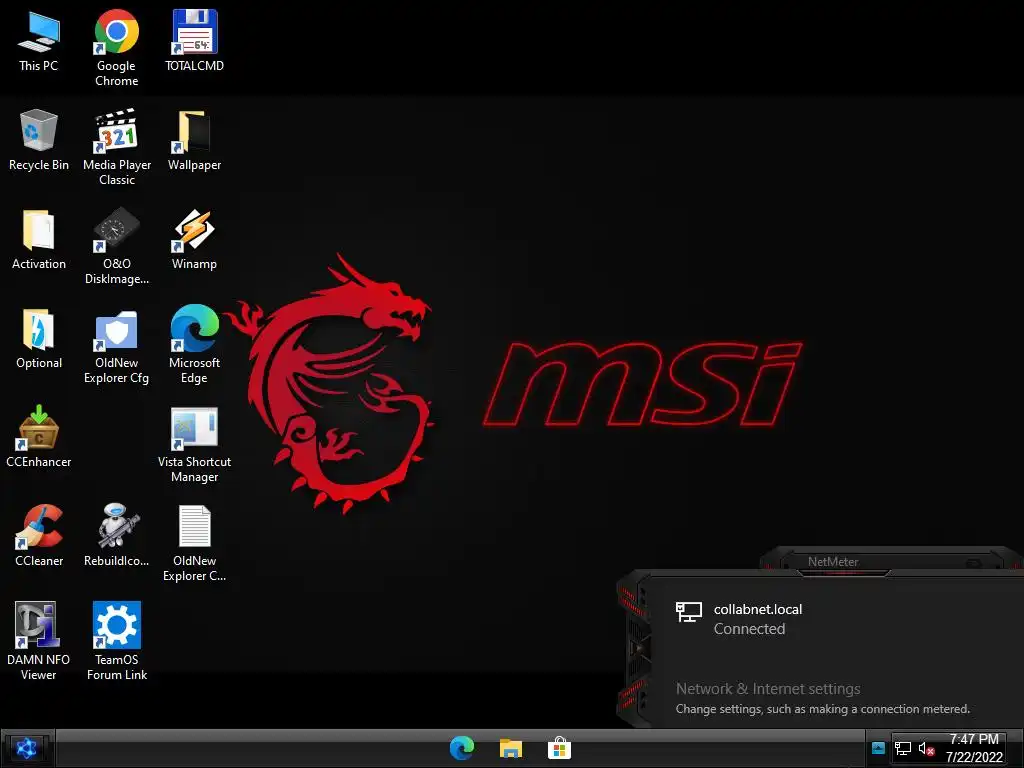Click the blue tray icon beside network icon
This screenshot has width=1024, height=768.
click(878, 748)
